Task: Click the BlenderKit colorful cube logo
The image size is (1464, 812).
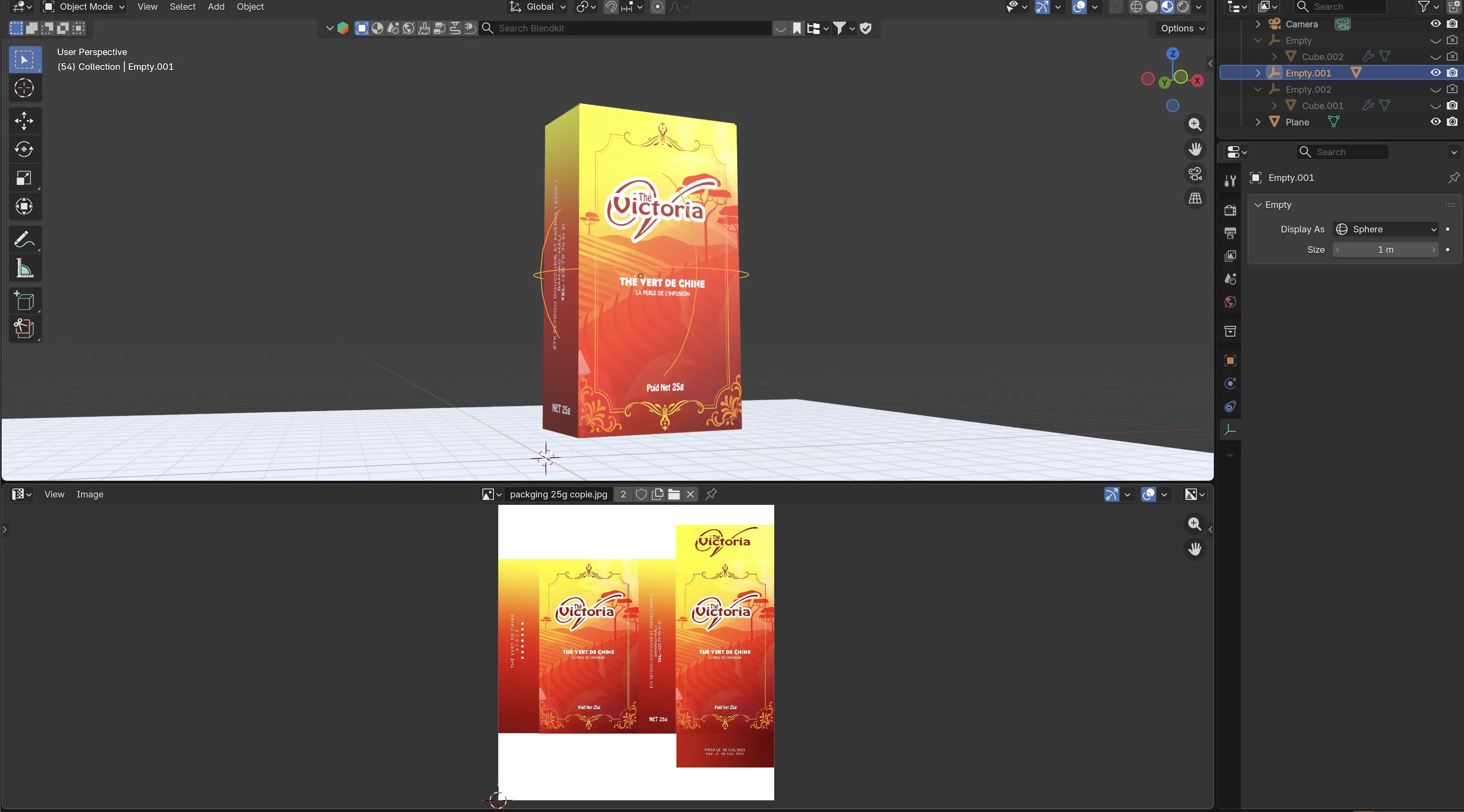Action: tap(343, 28)
